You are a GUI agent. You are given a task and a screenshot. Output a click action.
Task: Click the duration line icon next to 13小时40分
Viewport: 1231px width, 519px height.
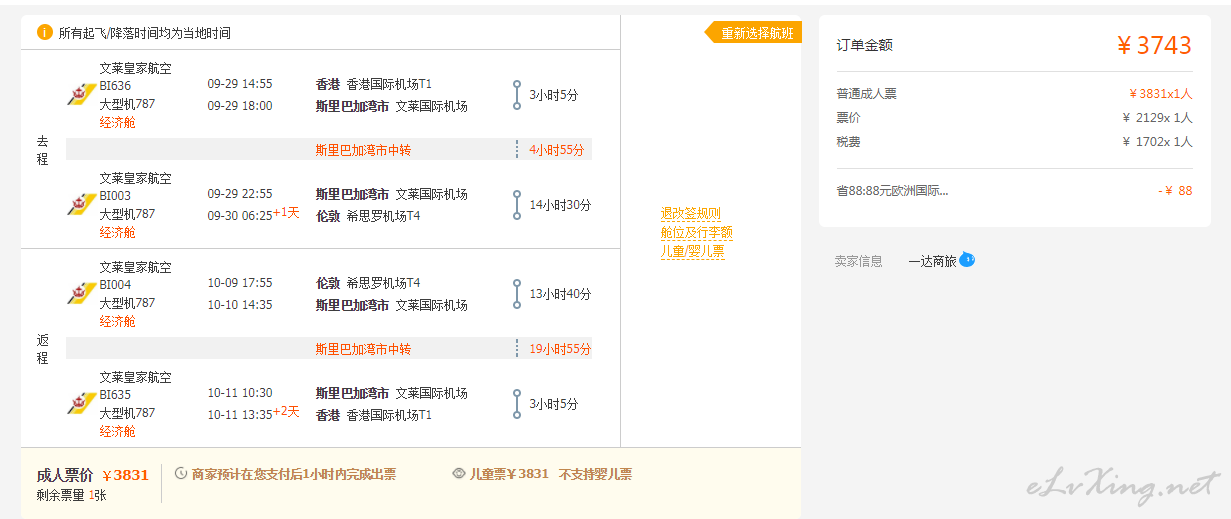point(516,293)
